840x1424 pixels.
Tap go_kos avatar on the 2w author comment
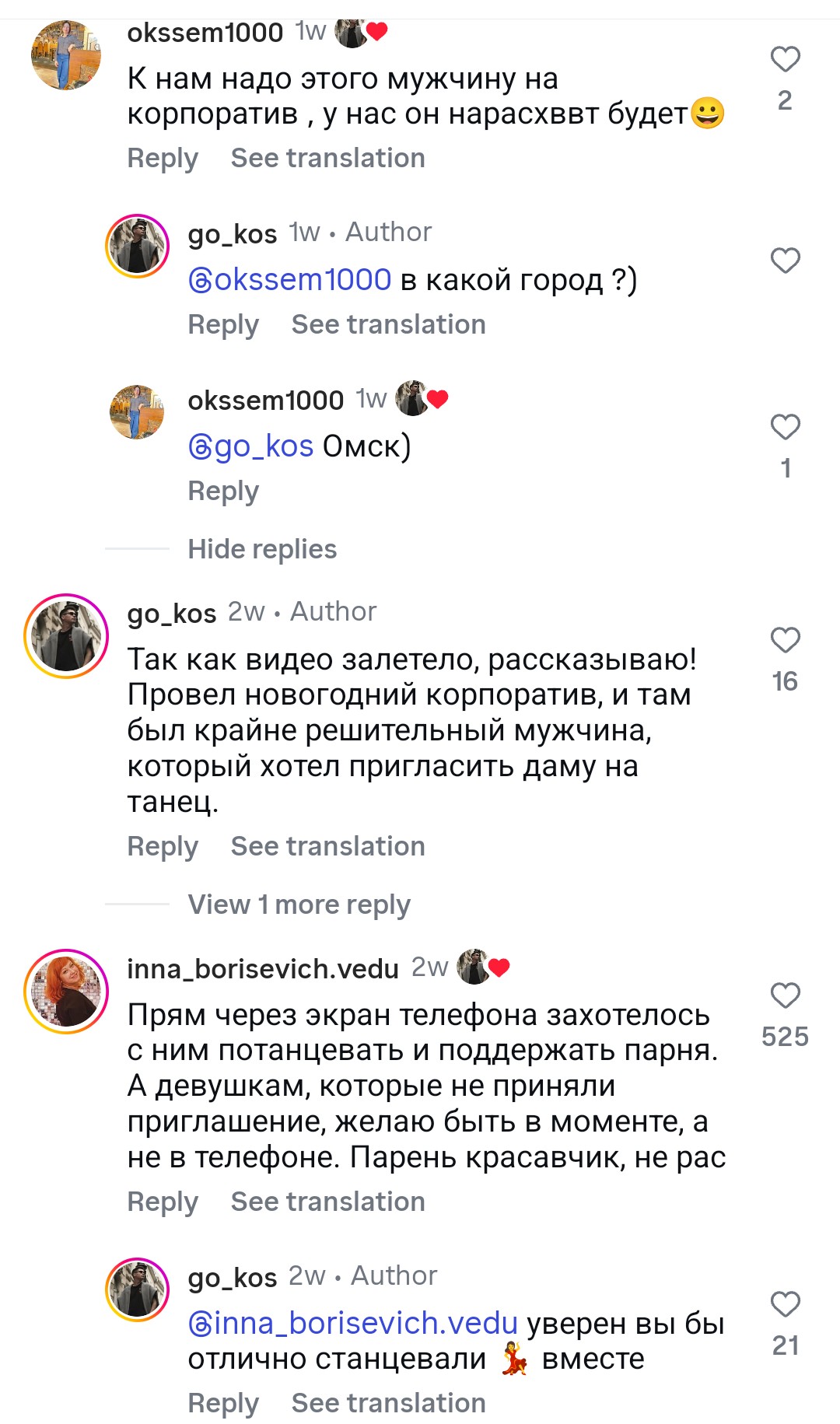[66, 635]
